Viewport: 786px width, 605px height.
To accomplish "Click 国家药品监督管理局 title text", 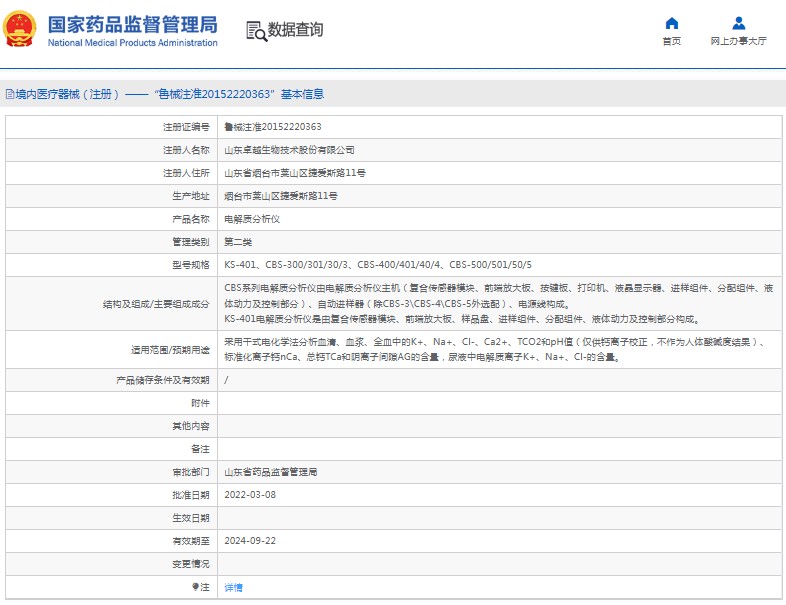I will pos(132,25).
